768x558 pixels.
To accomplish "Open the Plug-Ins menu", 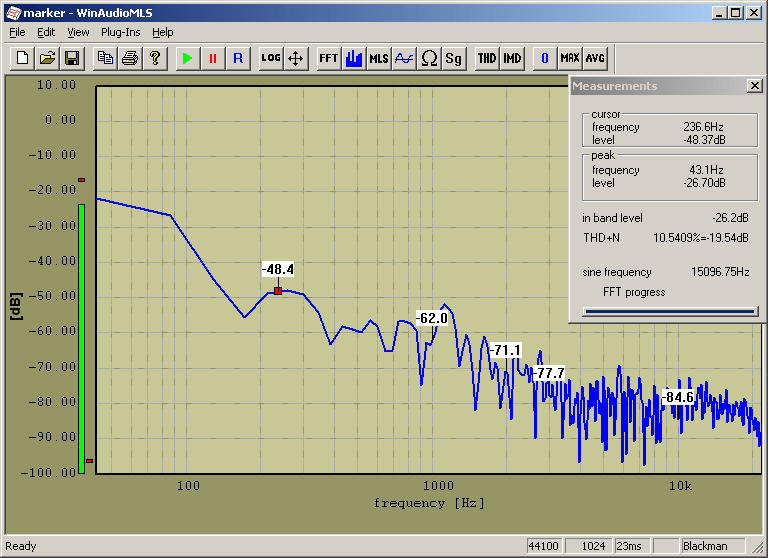I will pyautogui.click(x=120, y=32).
